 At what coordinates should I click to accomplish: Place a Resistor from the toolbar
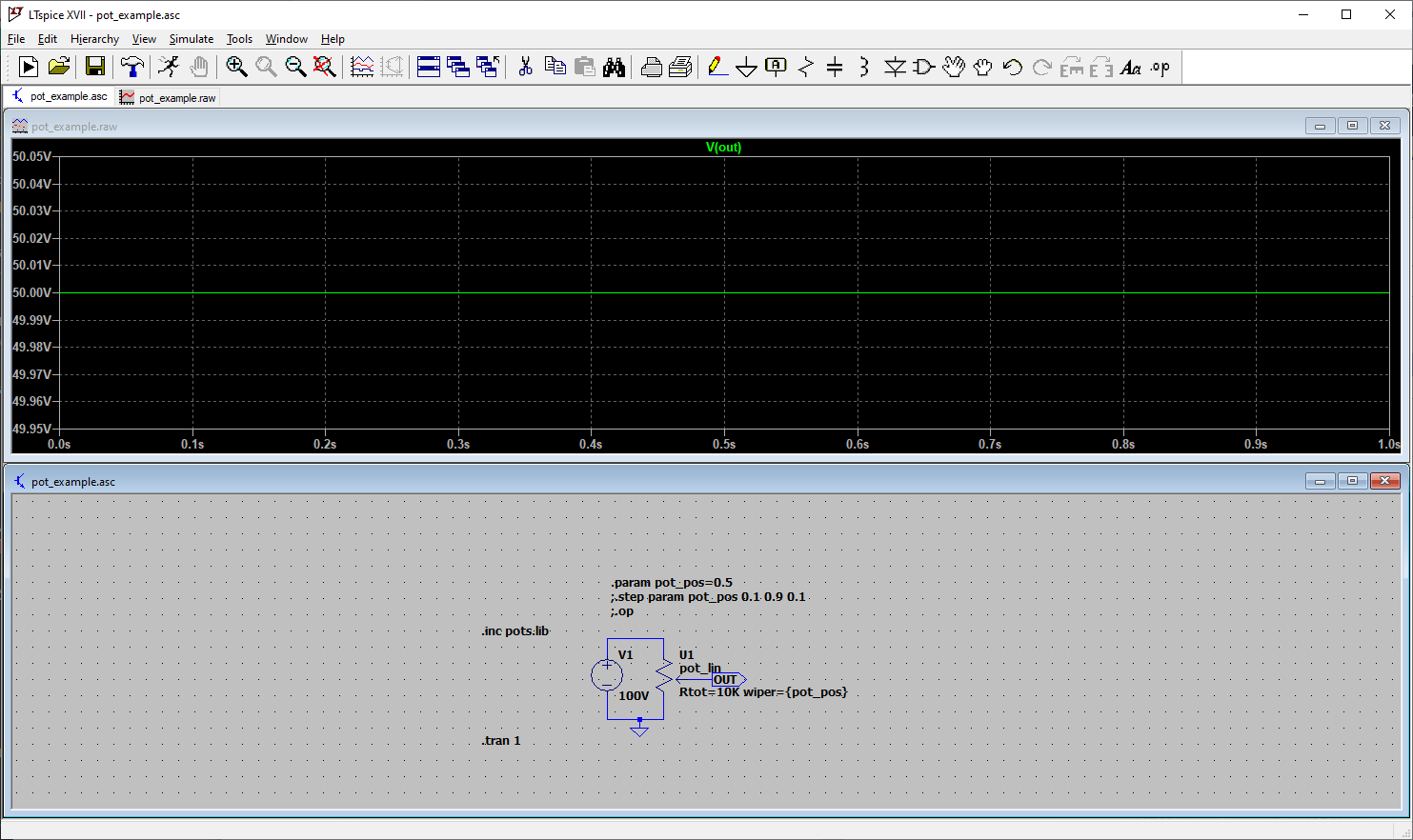(x=806, y=67)
